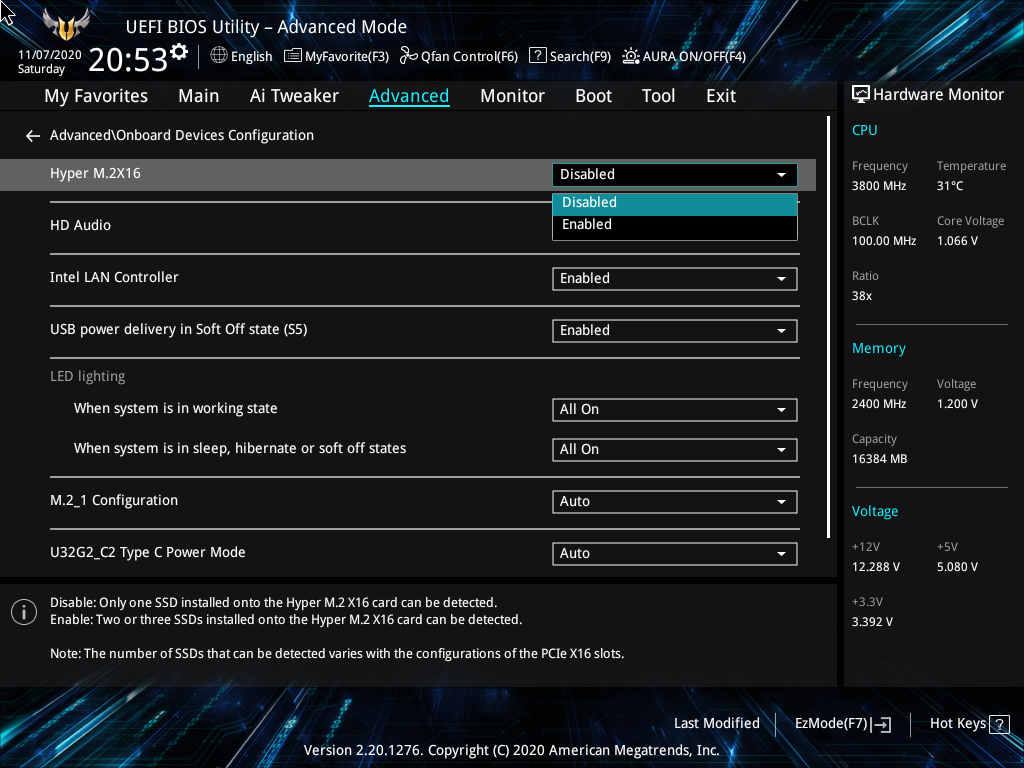The image size is (1024, 768).
Task: Click the back arrow beside Onboard Devices Configuration
Action: pos(33,136)
